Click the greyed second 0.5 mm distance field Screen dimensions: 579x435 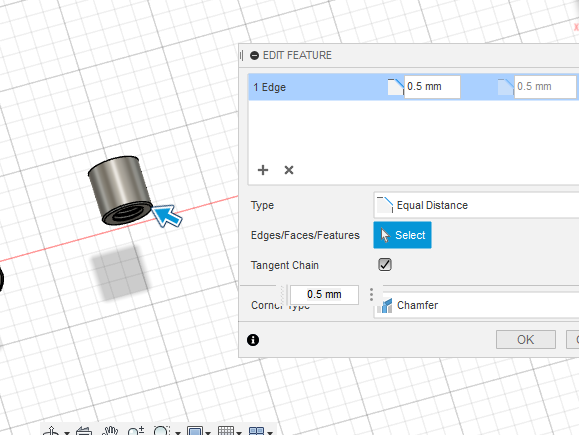[545, 87]
